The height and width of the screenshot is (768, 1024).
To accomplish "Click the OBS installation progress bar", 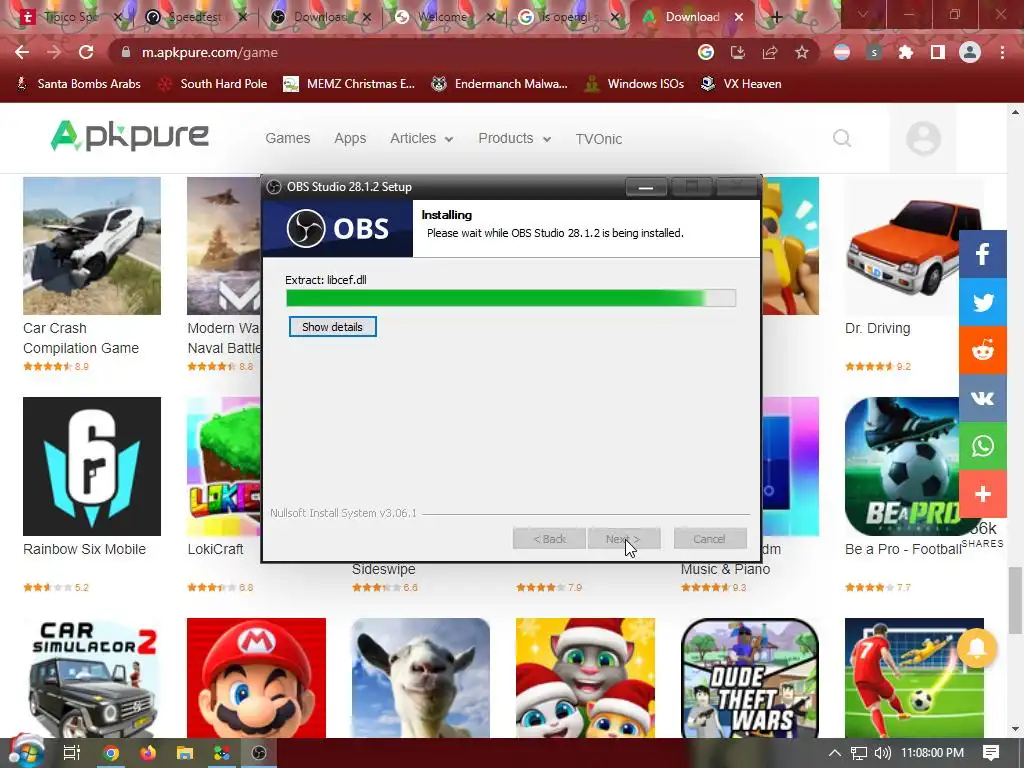I will click(511, 298).
